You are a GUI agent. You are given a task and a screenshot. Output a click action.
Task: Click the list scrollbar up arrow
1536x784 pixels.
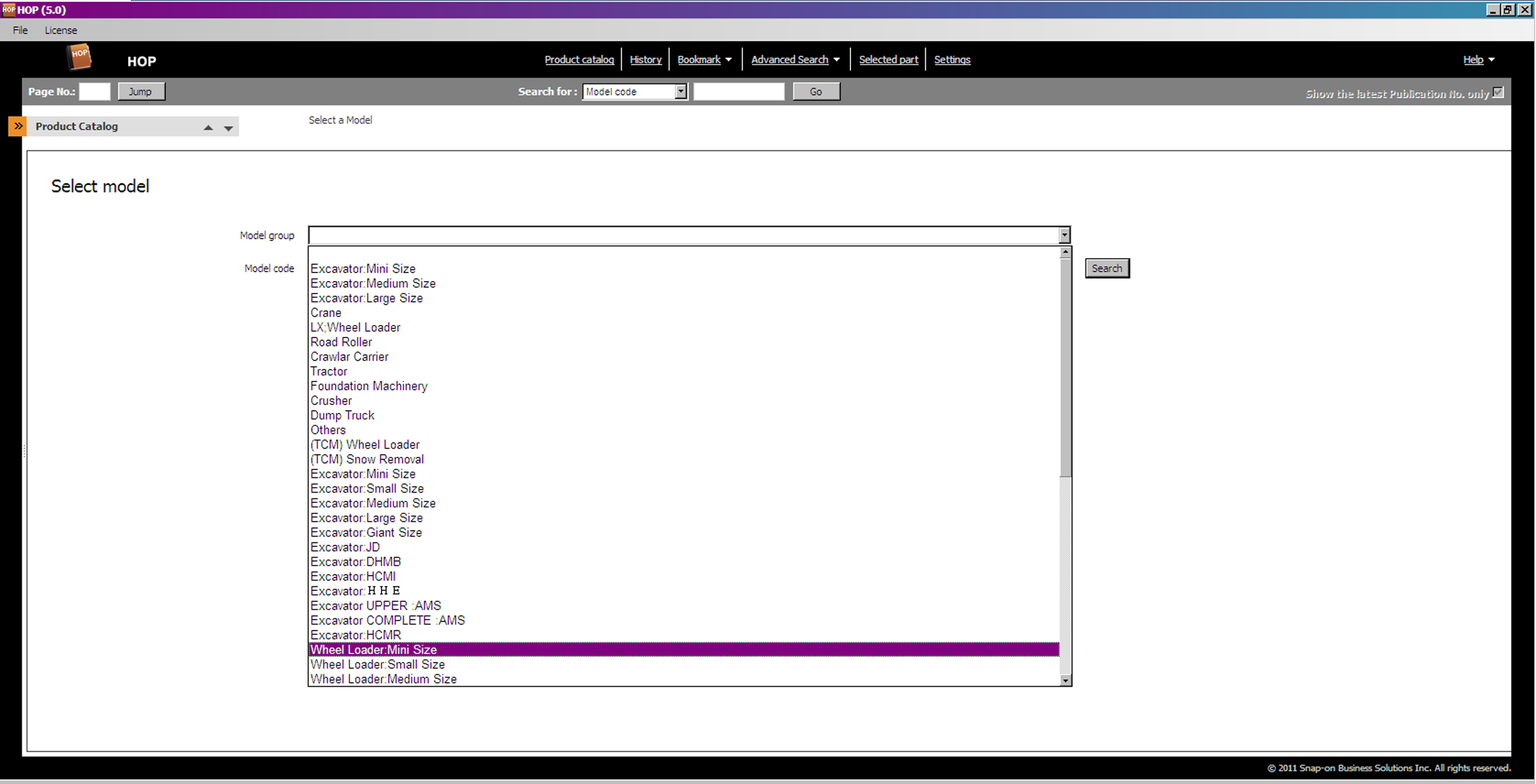pyautogui.click(x=1065, y=252)
